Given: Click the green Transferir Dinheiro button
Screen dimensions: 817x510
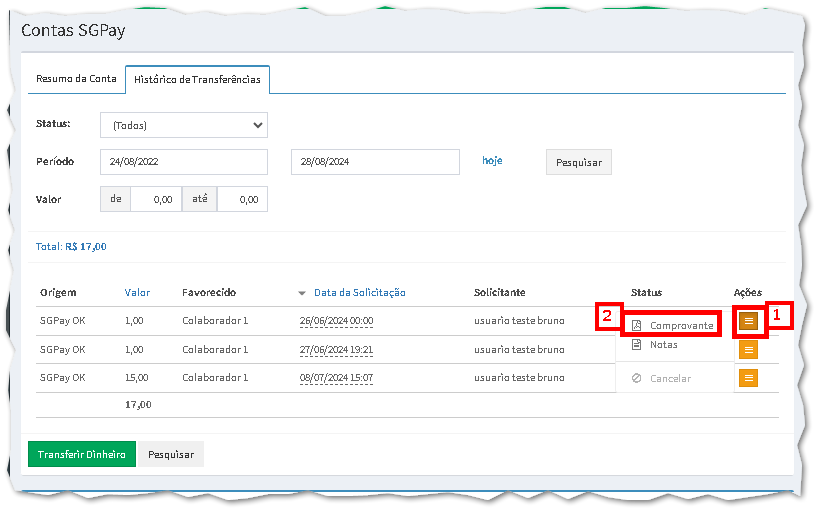Looking at the screenshot, I should tap(82, 454).
